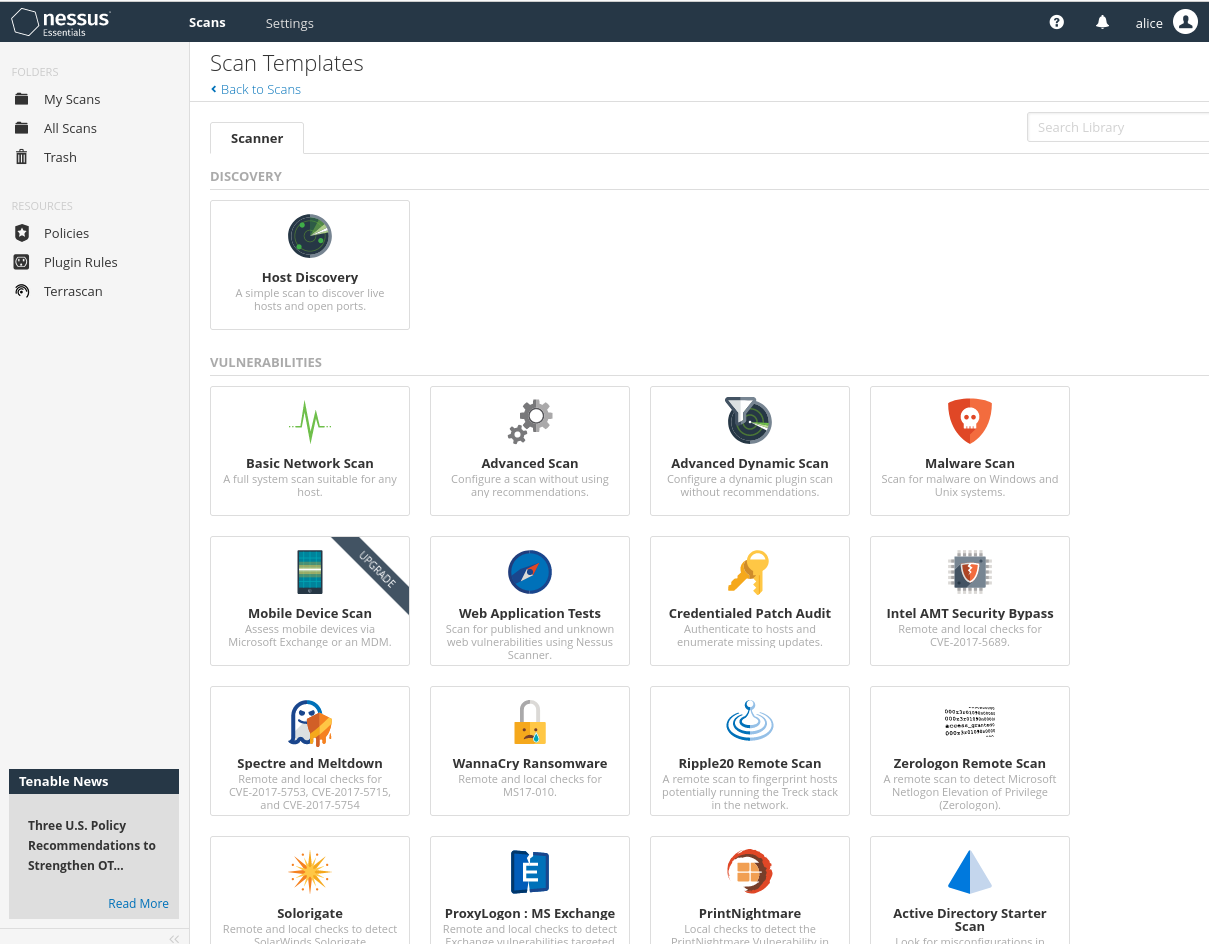Image resolution: width=1209 pixels, height=944 pixels.
Task: Open the Policies resource page
Action: [66, 233]
